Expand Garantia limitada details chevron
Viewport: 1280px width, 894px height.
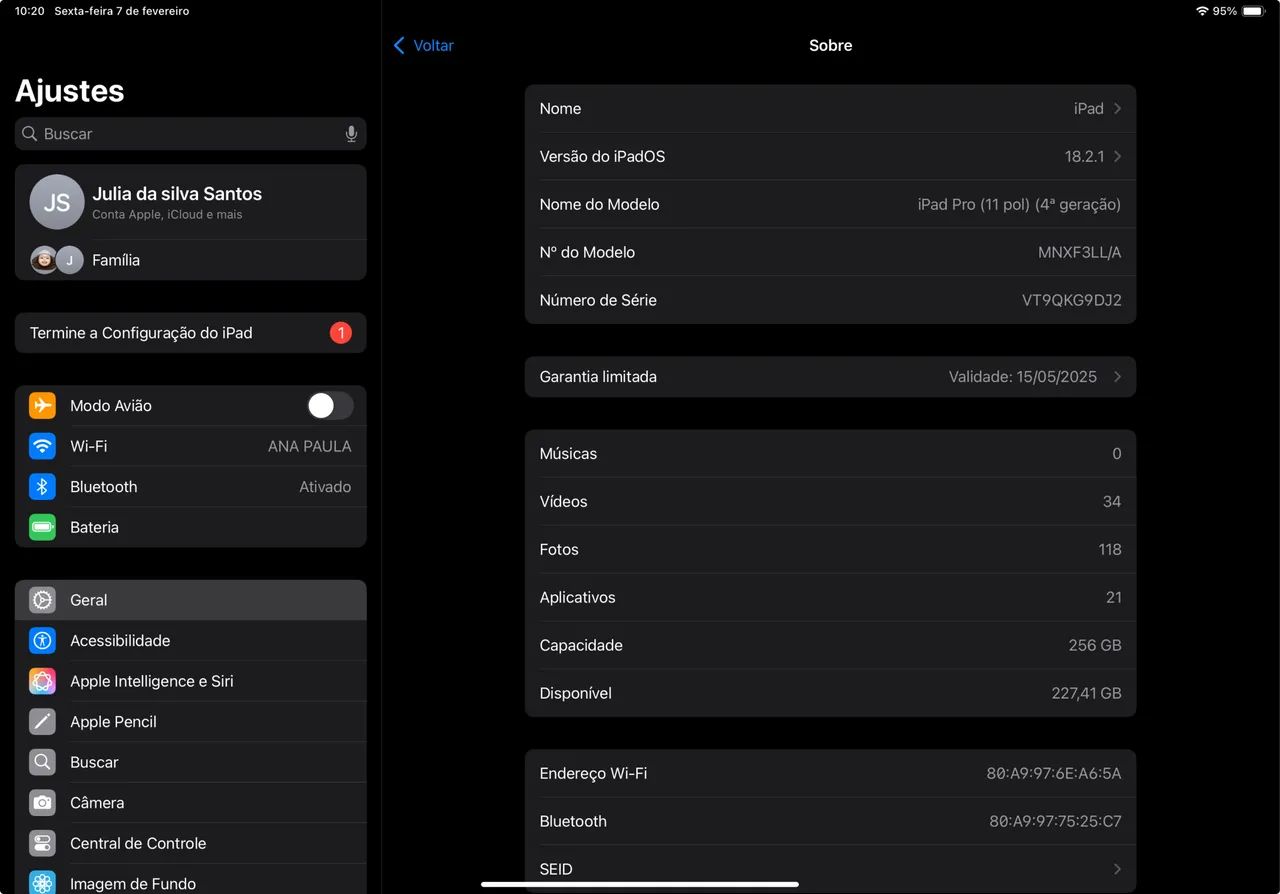1117,377
